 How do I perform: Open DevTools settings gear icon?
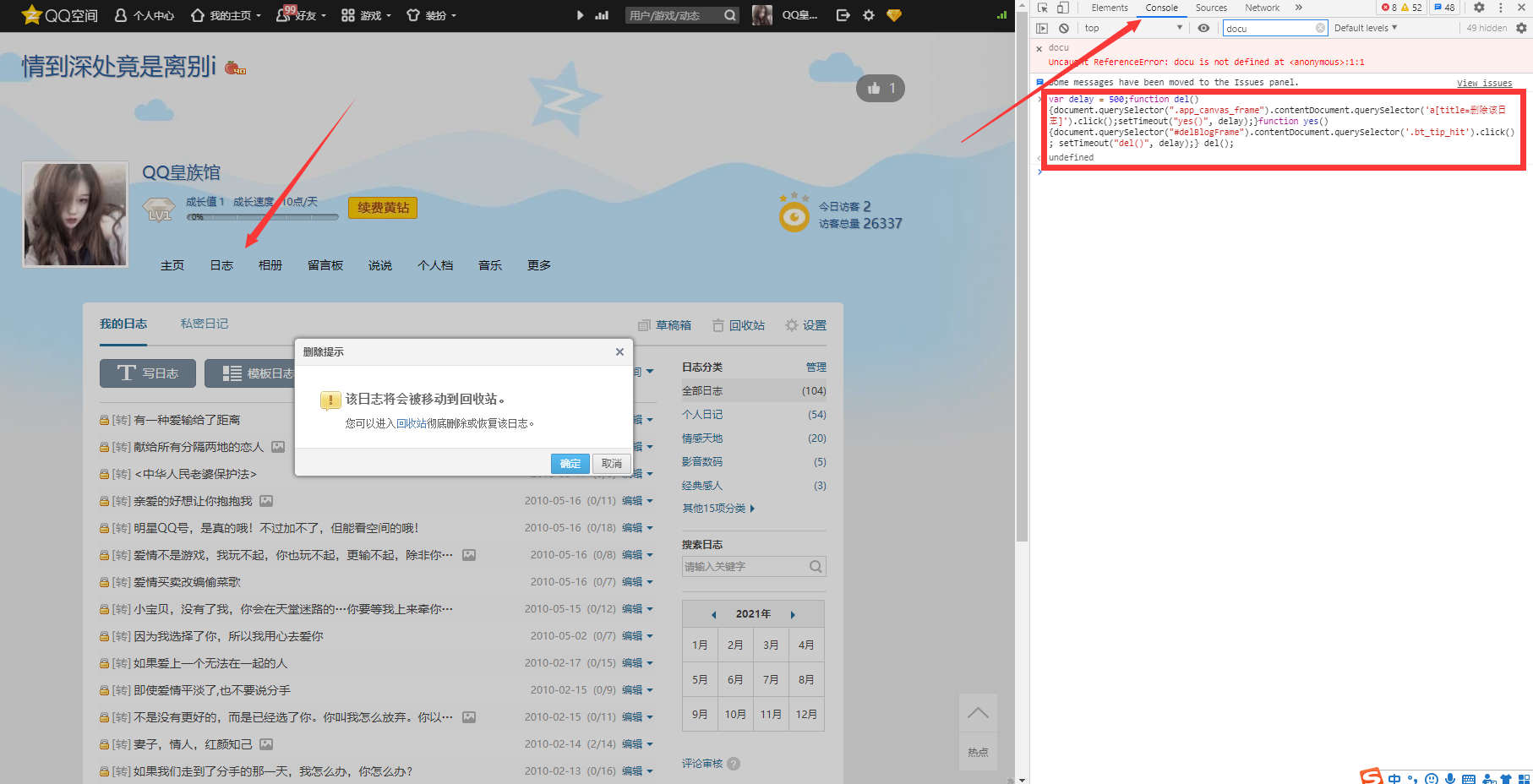pos(1479,8)
